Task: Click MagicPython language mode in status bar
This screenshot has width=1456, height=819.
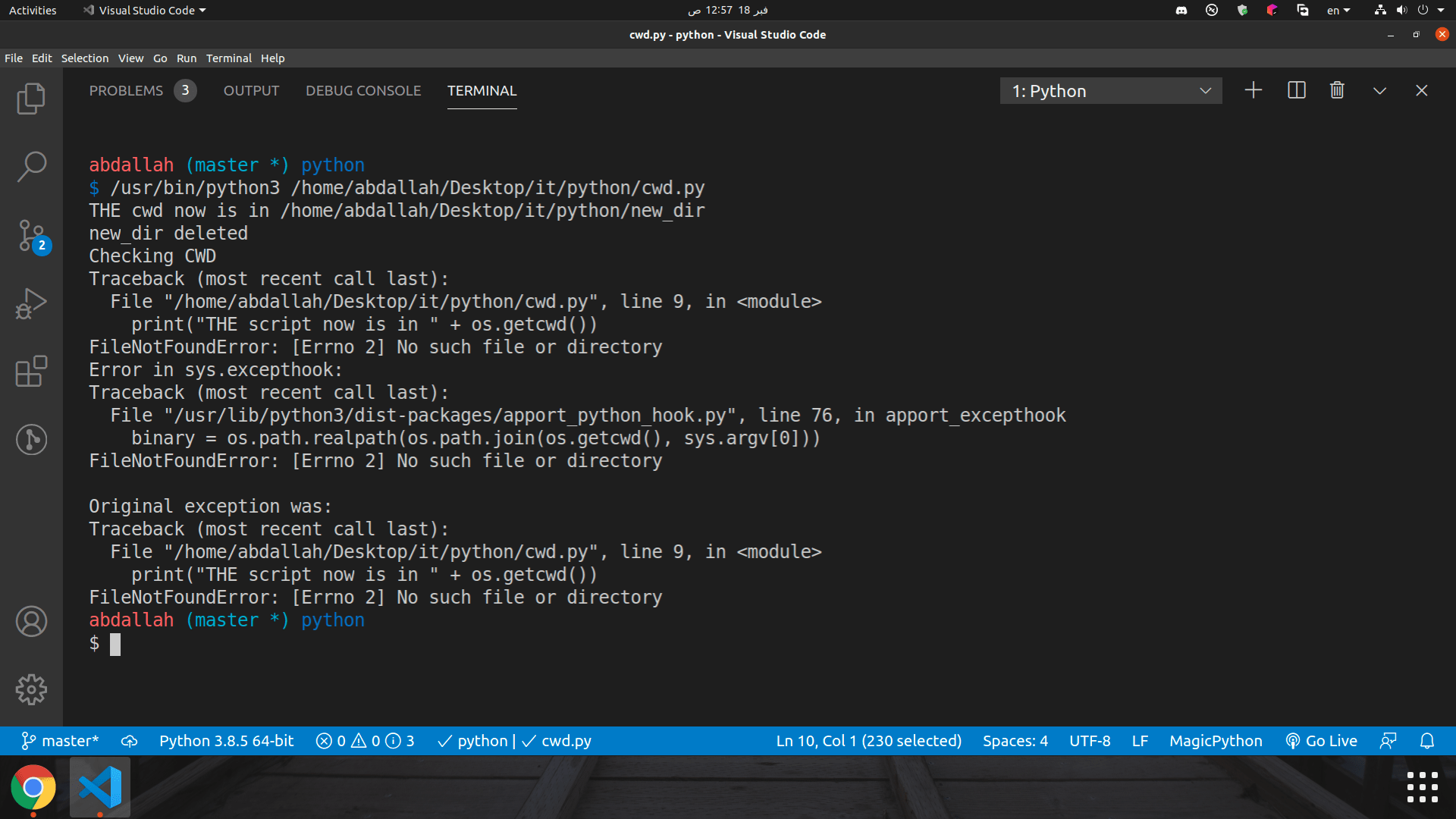Action: [1215, 741]
